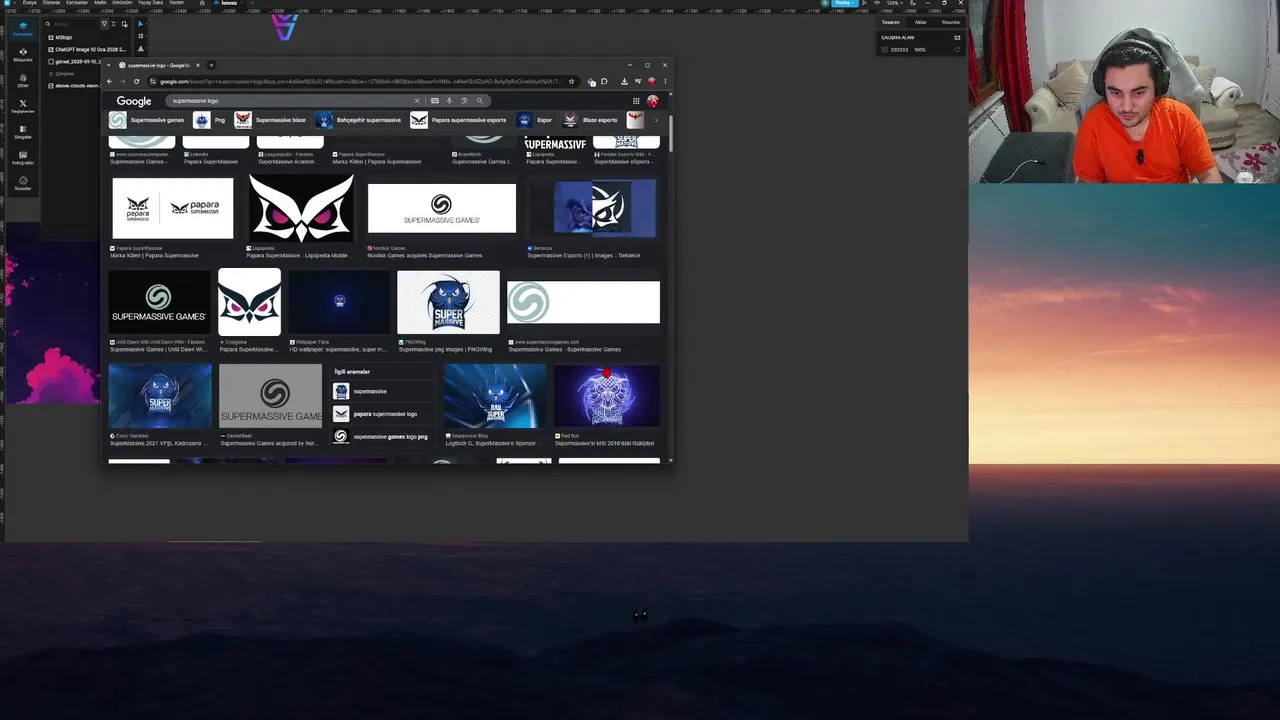Open Chrome three-dot menu
Image resolution: width=1280 pixels, height=720 pixels.
pyautogui.click(x=665, y=81)
